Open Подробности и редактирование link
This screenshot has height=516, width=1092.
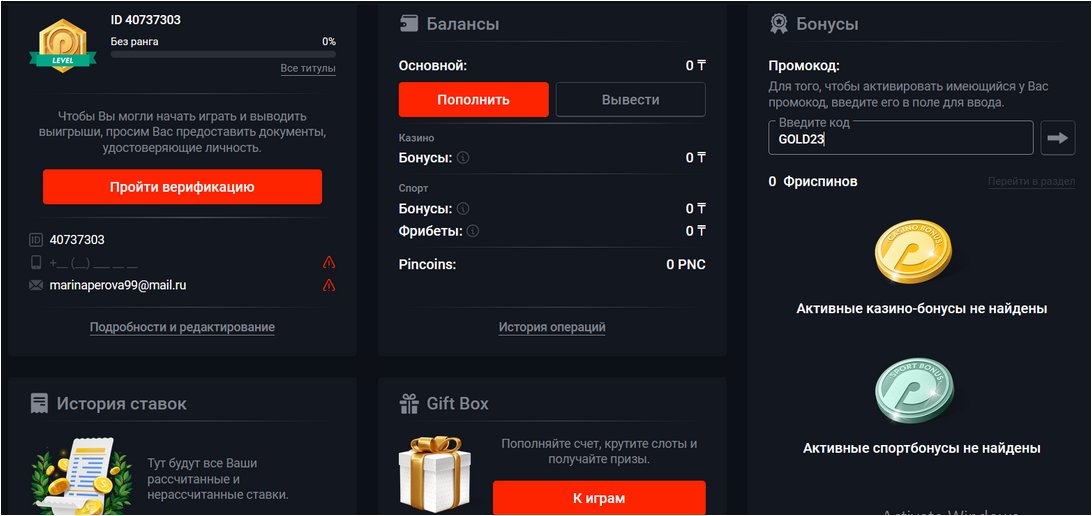(182, 327)
